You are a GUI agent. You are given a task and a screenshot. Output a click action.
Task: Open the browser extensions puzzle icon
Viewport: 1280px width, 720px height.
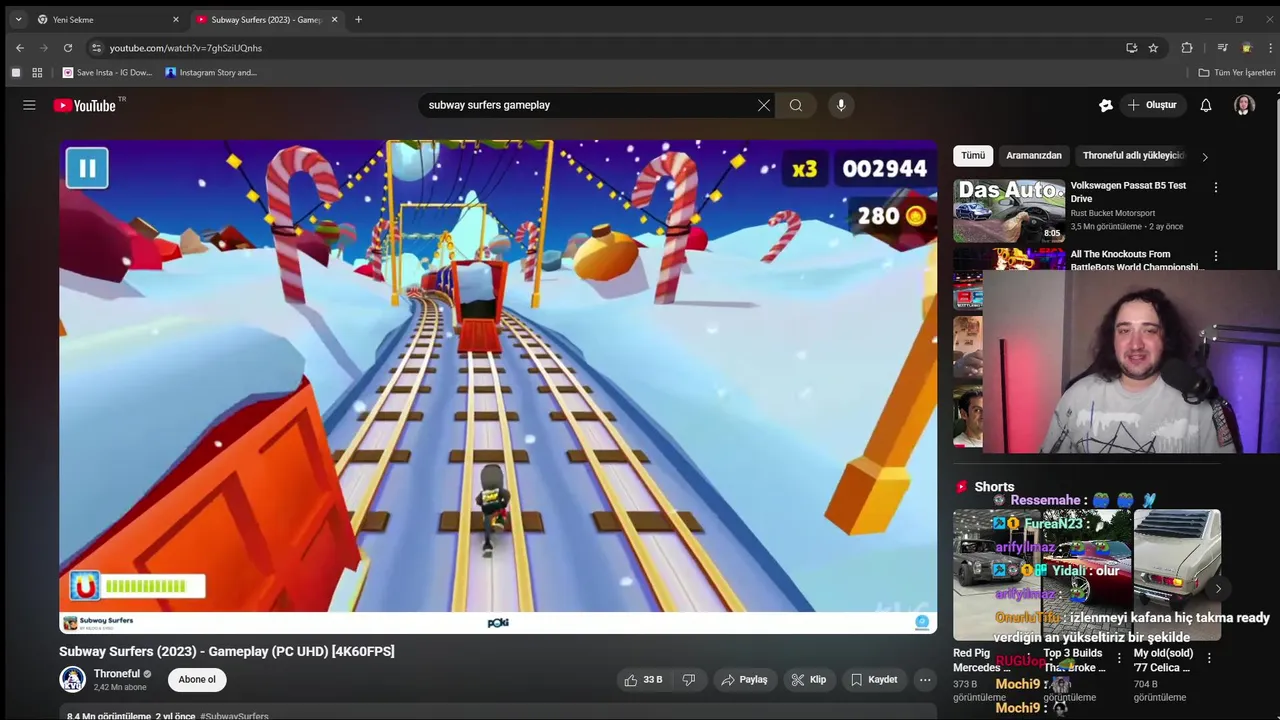(x=1187, y=48)
